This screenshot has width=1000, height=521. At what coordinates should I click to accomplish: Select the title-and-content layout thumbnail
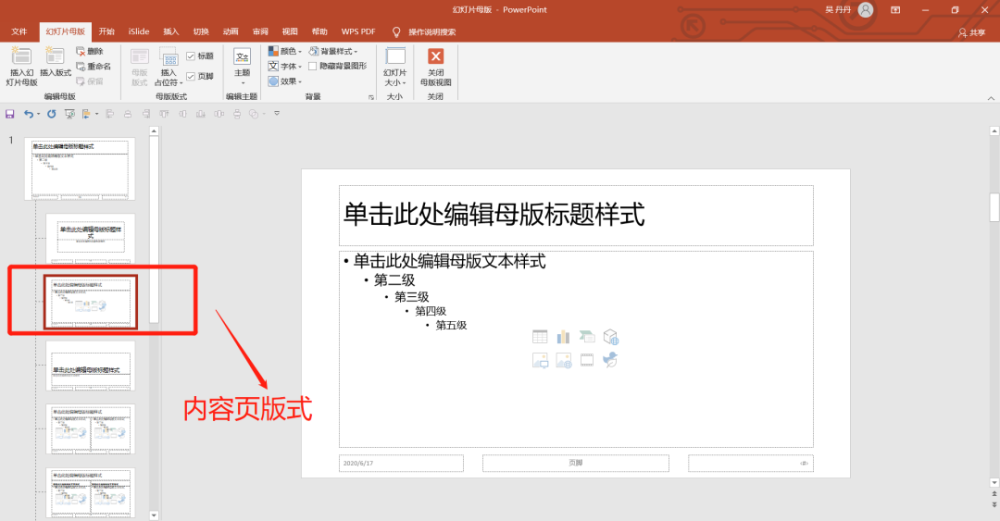[x=91, y=302]
